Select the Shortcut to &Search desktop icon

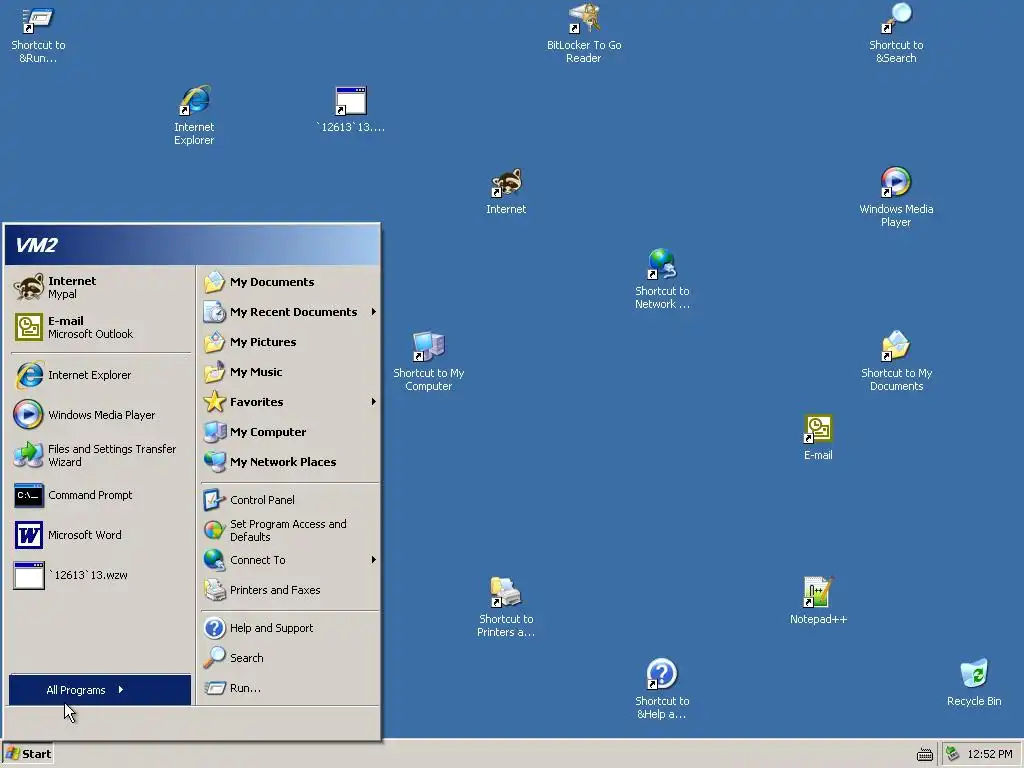coord(896,33)
